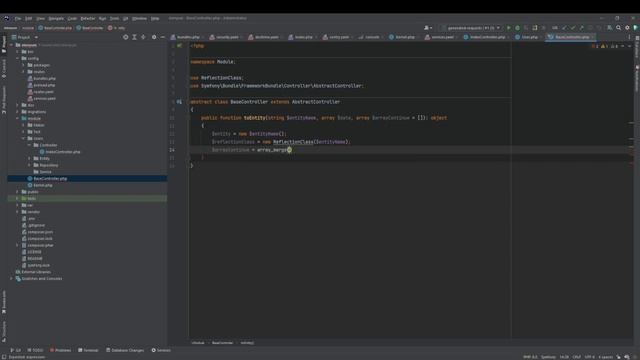This screenshot has height=360, width=640.
Task: Open the File menu
Action: [18, 18]
